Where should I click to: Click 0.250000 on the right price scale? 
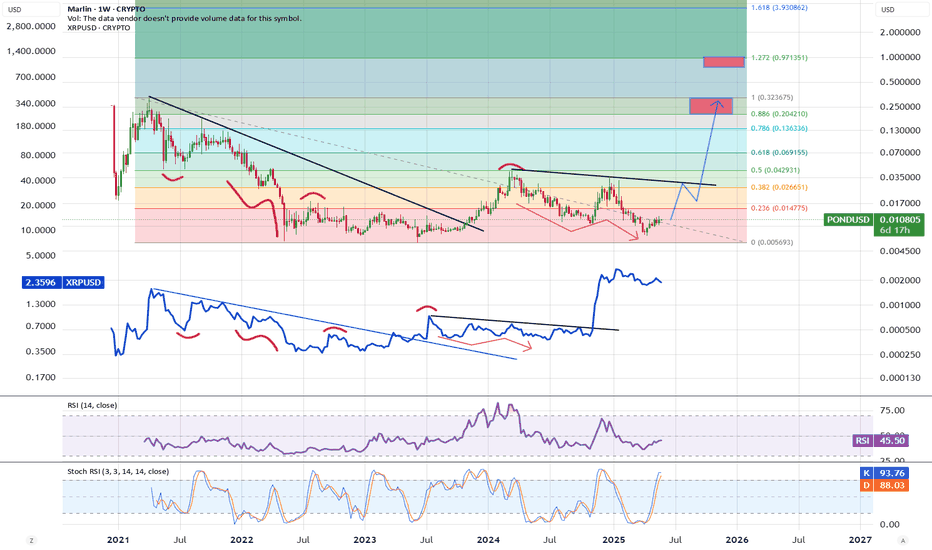[900, 107]
